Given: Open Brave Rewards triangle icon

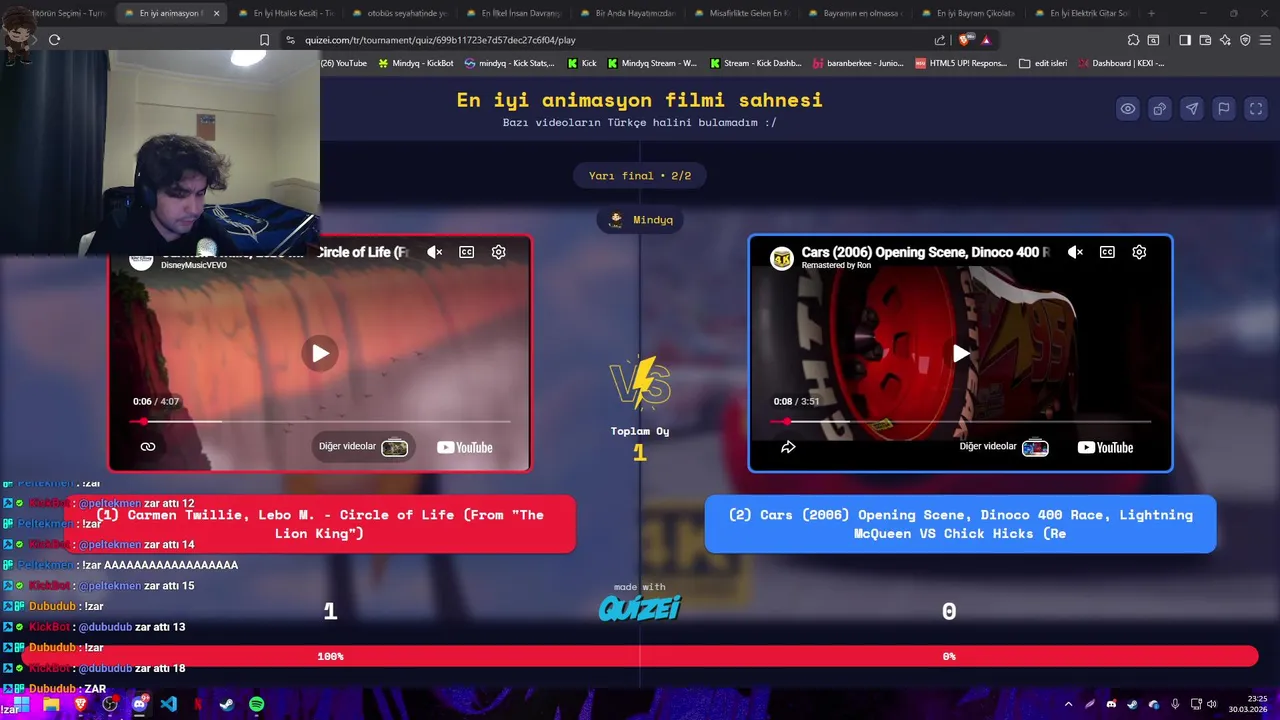Looking at the screenshot, I should [986, 40].
